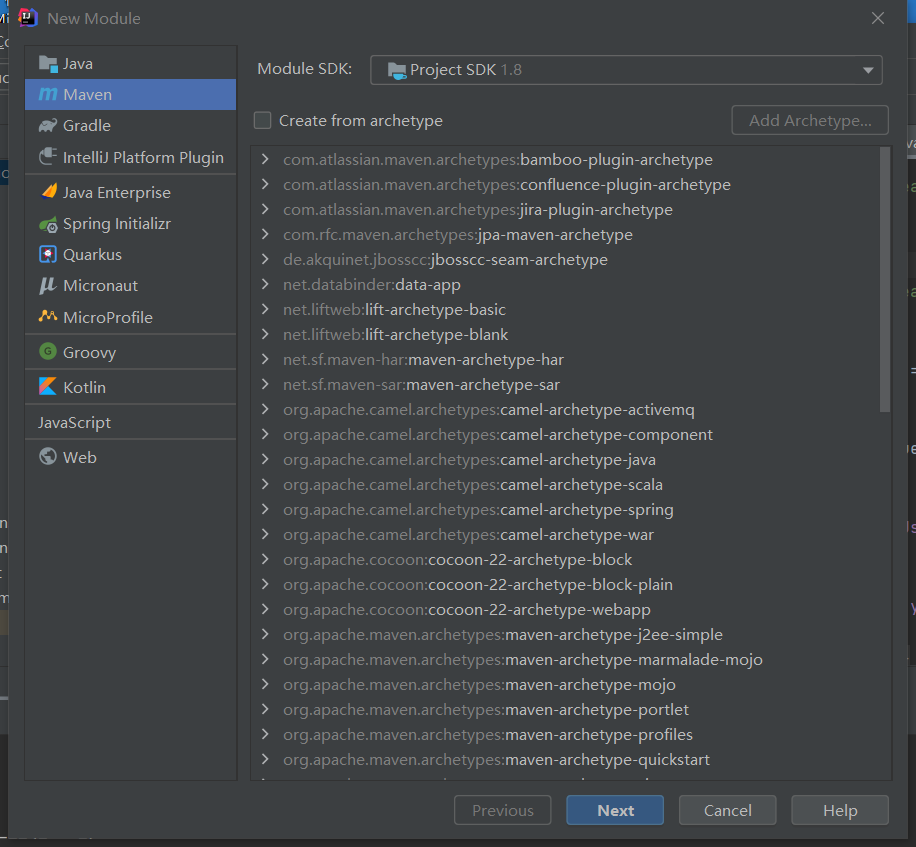Click the Java Enterprise label
Screen dimensions: 916x847
(117, 193)
